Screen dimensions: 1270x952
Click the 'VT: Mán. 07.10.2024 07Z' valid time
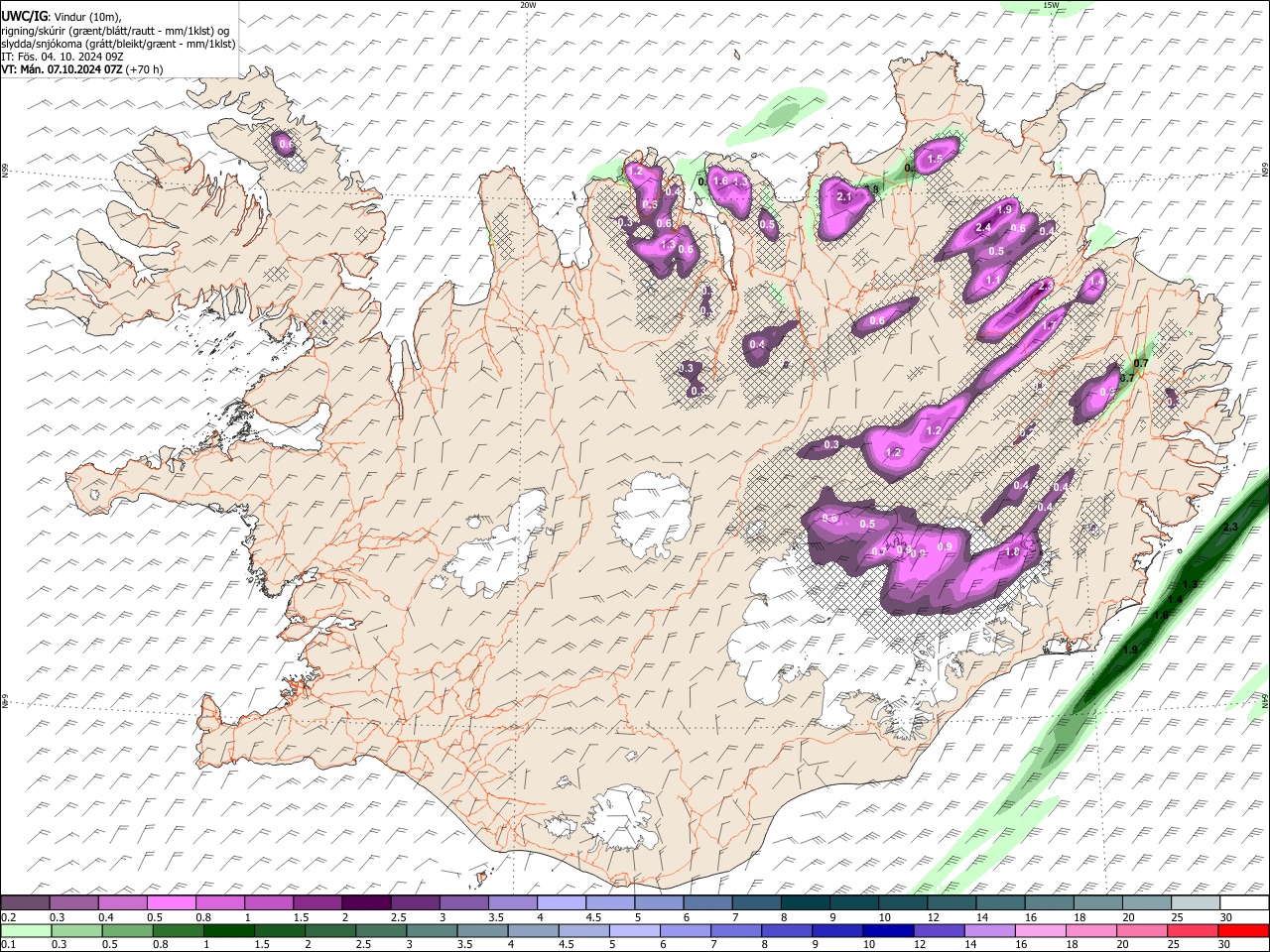62,69
